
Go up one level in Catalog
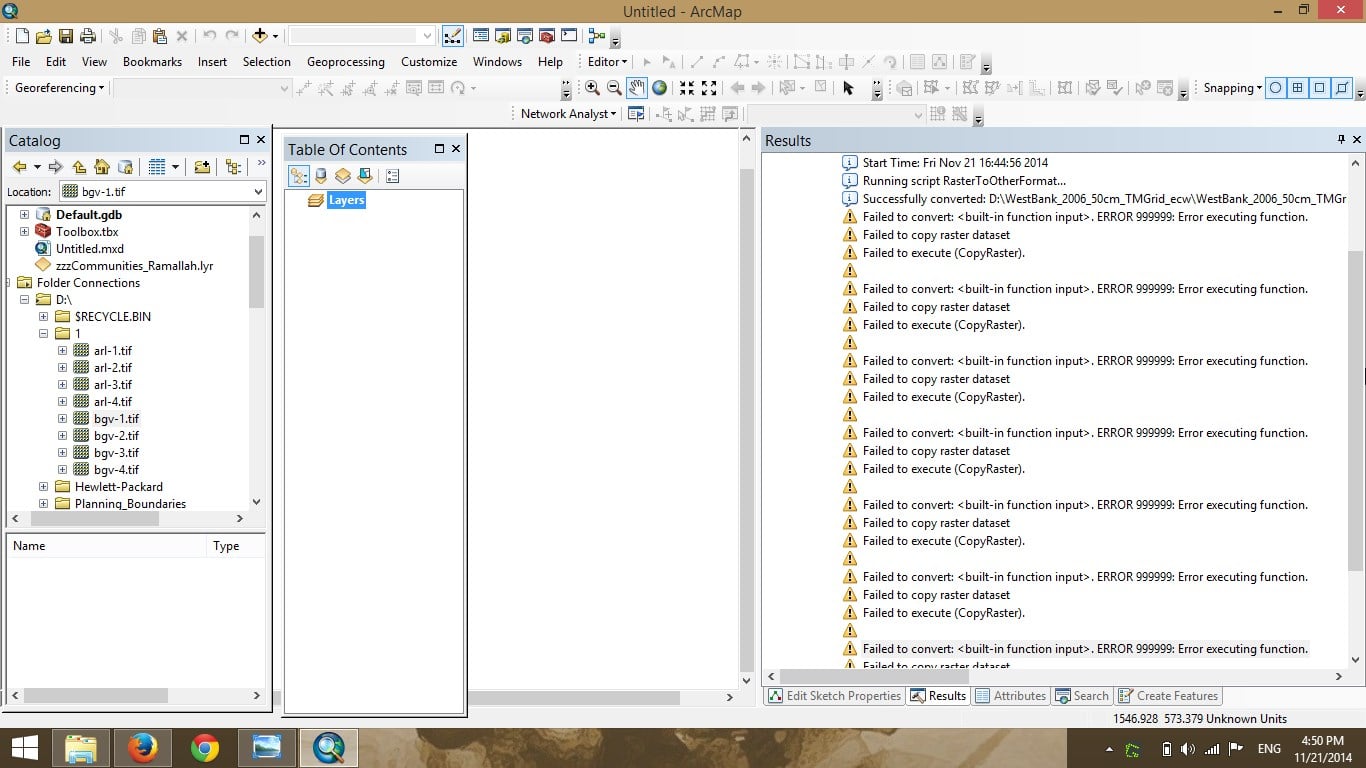[79, 167]
